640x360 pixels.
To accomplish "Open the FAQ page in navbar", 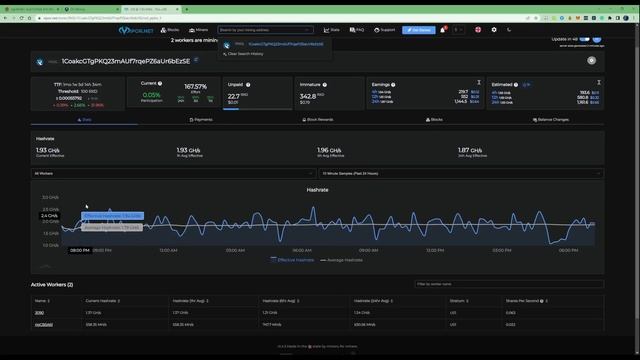I will coord(357,30).
